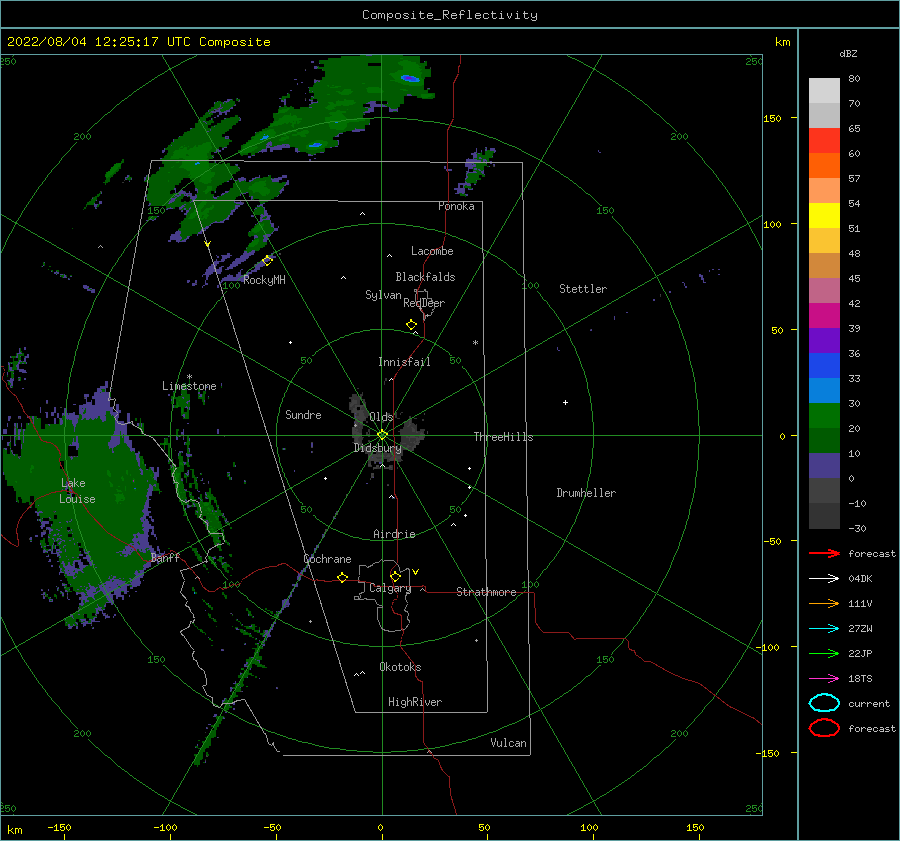This screenshot has width=900, height=841.
Task: Select the orange 57-60 dBZ swatch
Action: pos(824,166)
